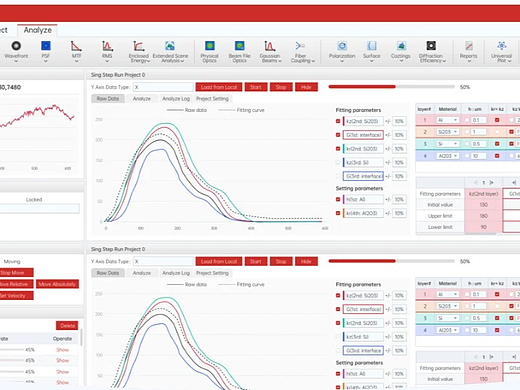This screenshot has height=390, width=520.
Task: Click Start button in upper panel
Action: point(256,87)
